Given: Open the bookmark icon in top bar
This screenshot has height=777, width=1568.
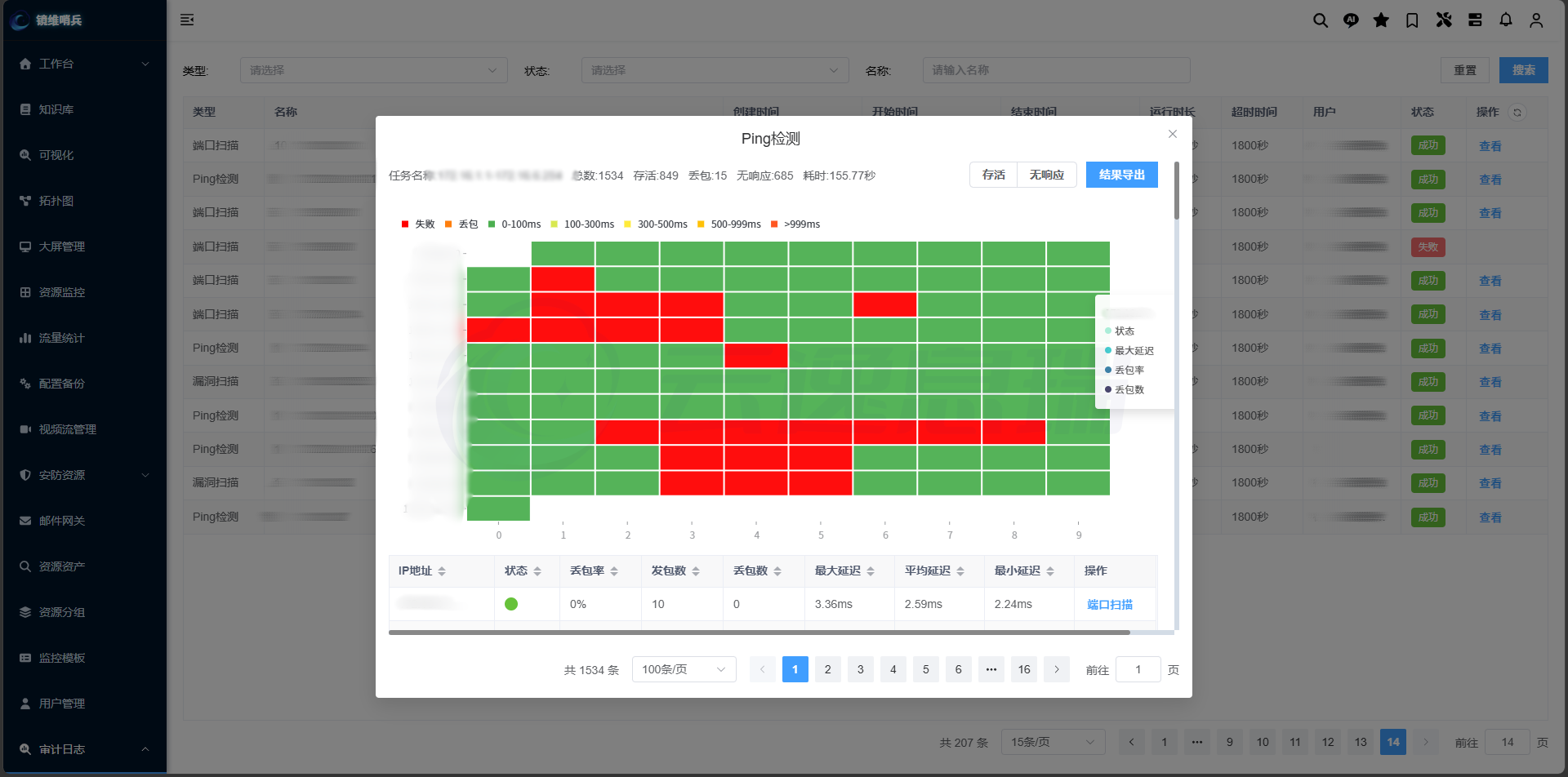Looking at the screenshot, I should [1412, 20].
